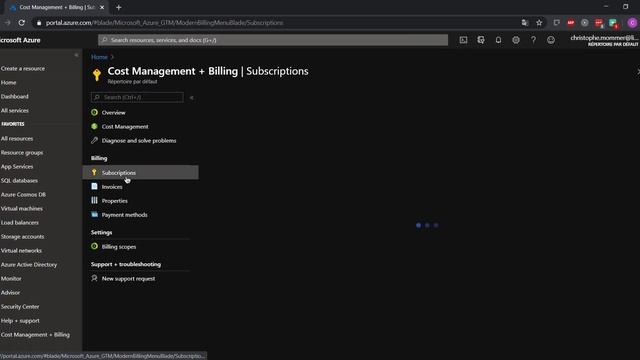This screenshot has height=360, width=640.
Task: Open a new browser tab
Action: pyautogui.click(x=119, y=7)
